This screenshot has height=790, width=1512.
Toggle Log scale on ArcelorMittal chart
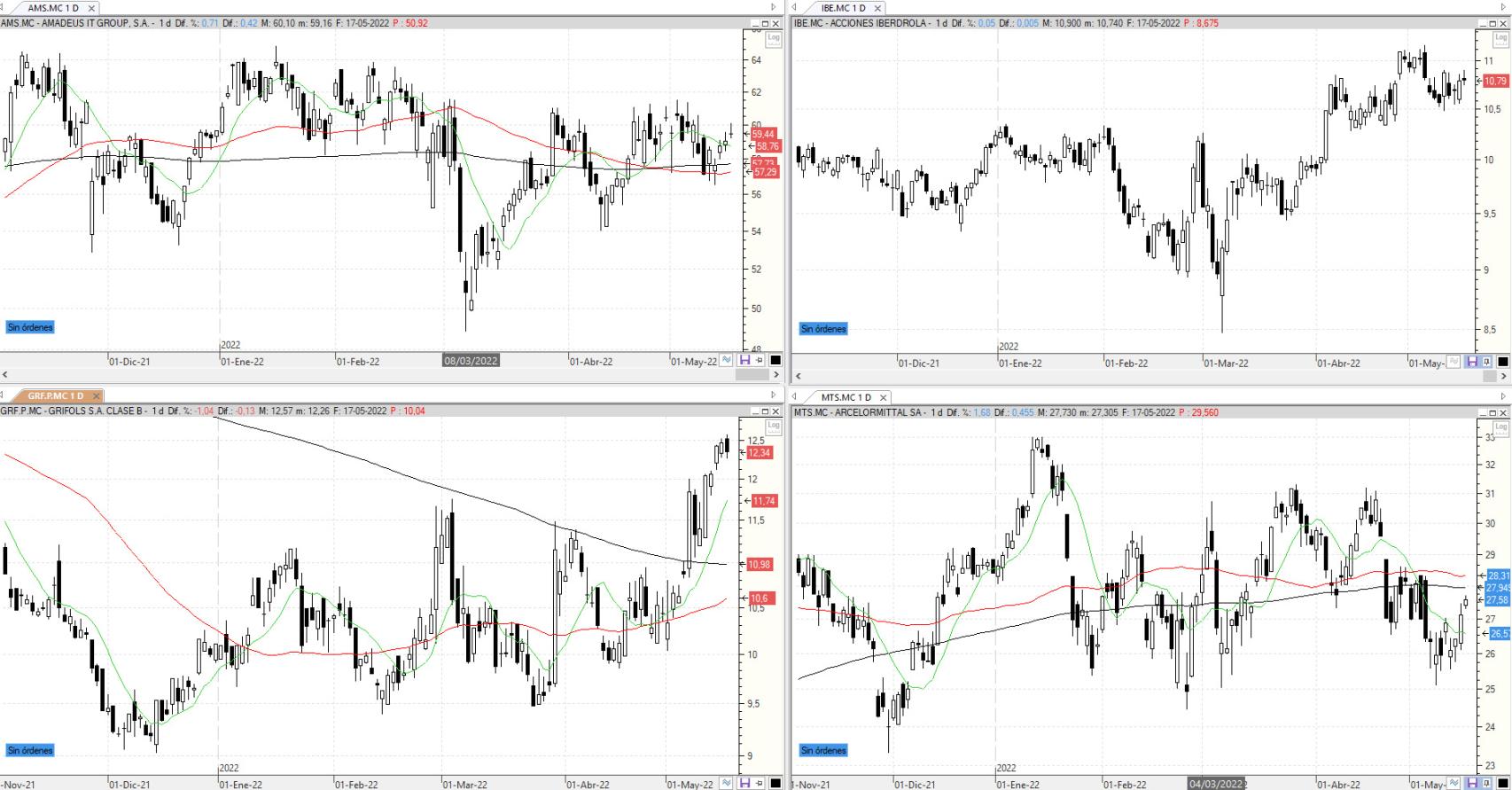(x=1500, y=427)
